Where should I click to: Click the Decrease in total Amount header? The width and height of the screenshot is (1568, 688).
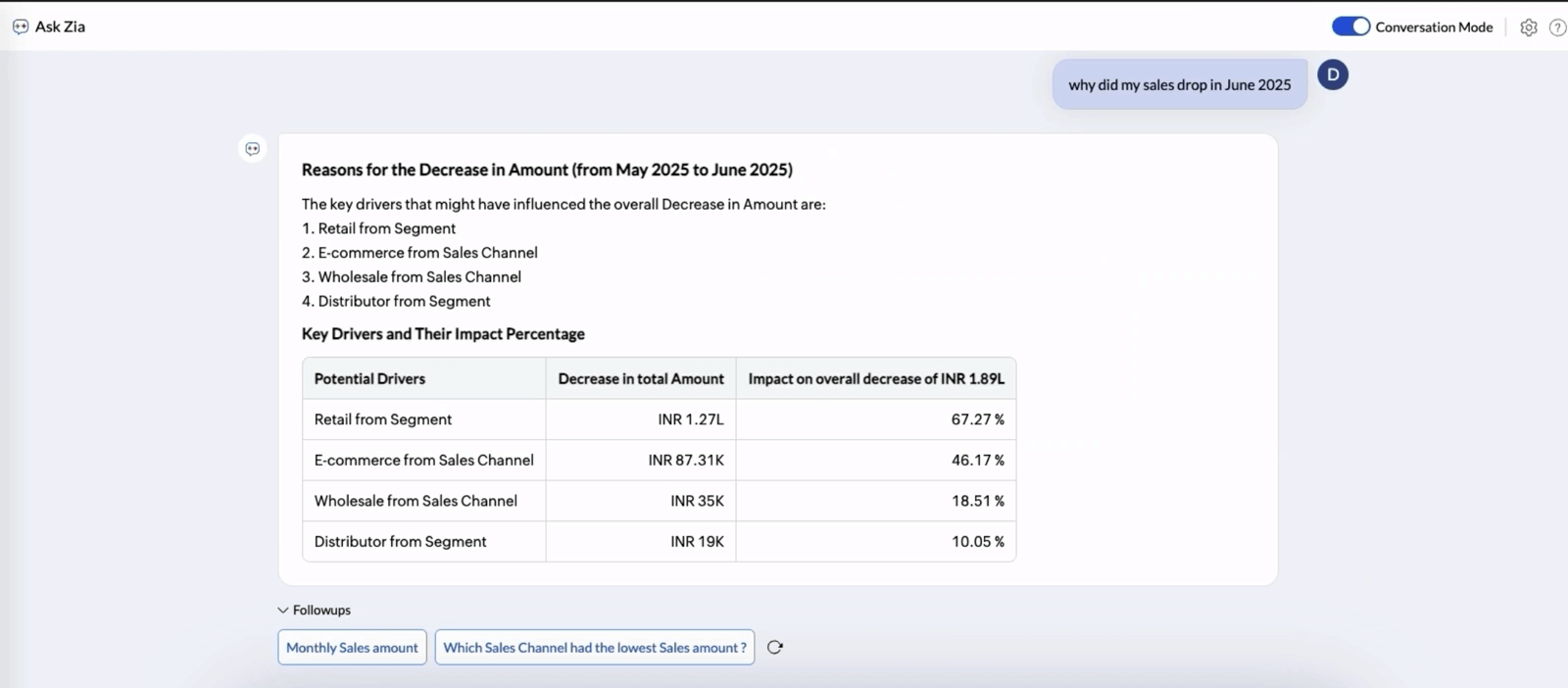tap(640, 379)
